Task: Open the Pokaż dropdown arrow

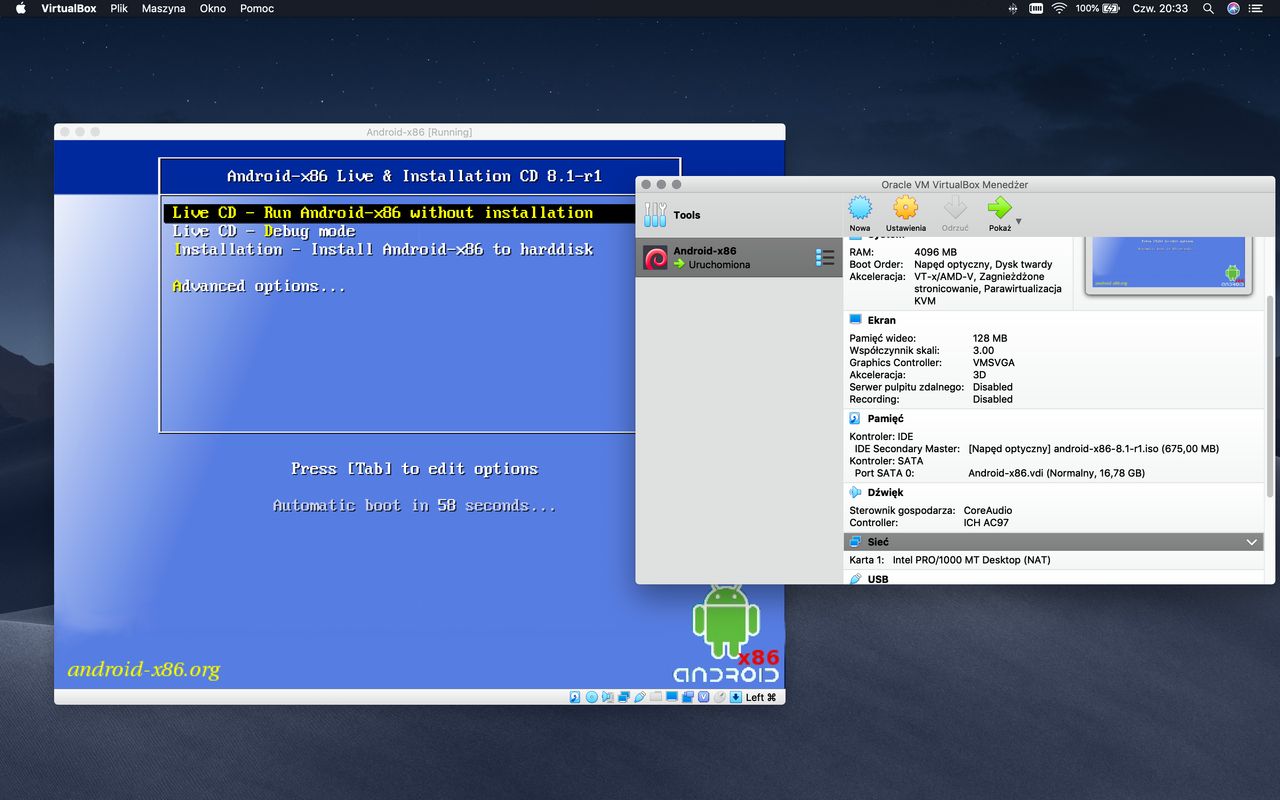Action: (x=1017, y=220)
